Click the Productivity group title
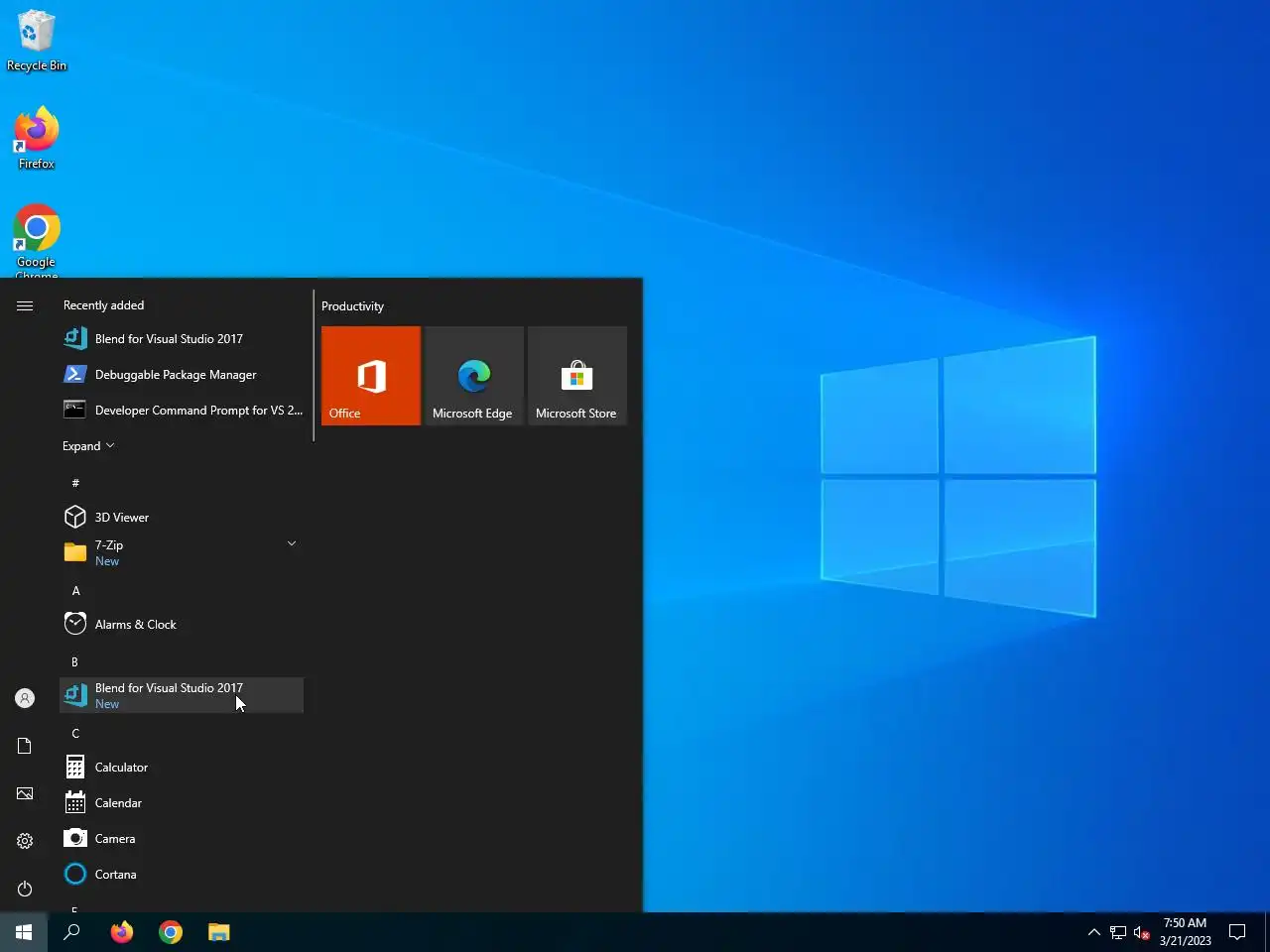 coord(352,306)
